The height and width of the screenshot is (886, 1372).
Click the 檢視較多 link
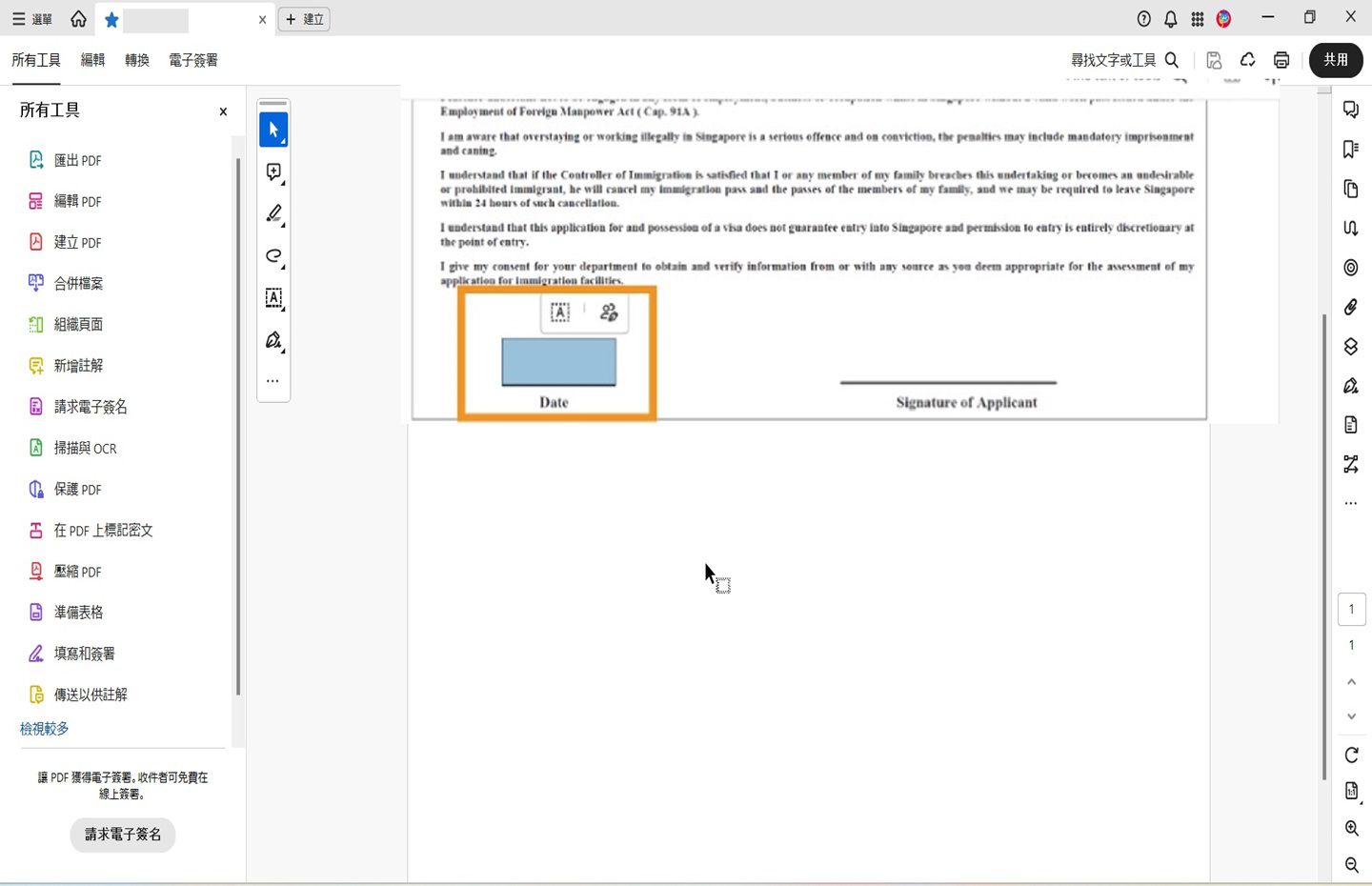45,729
